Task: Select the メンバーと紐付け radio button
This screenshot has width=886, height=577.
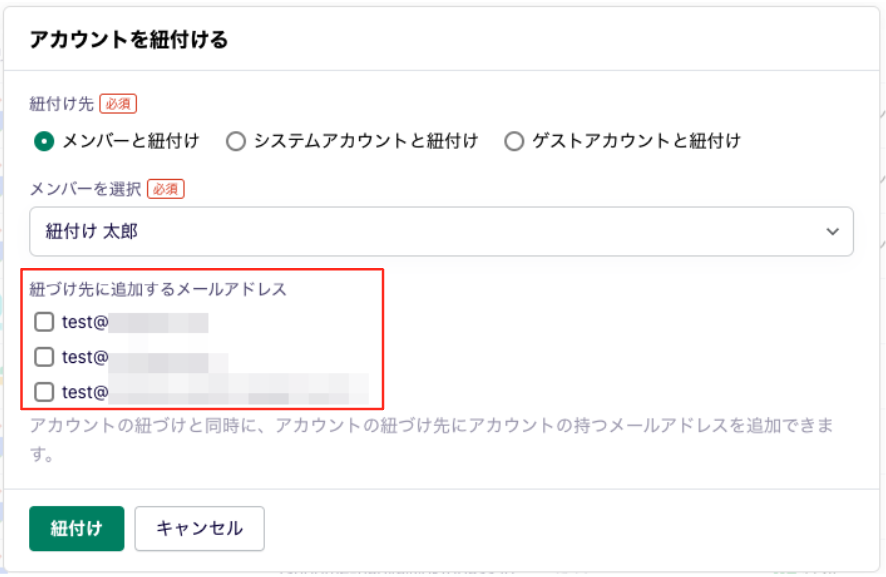Action: 44,141
